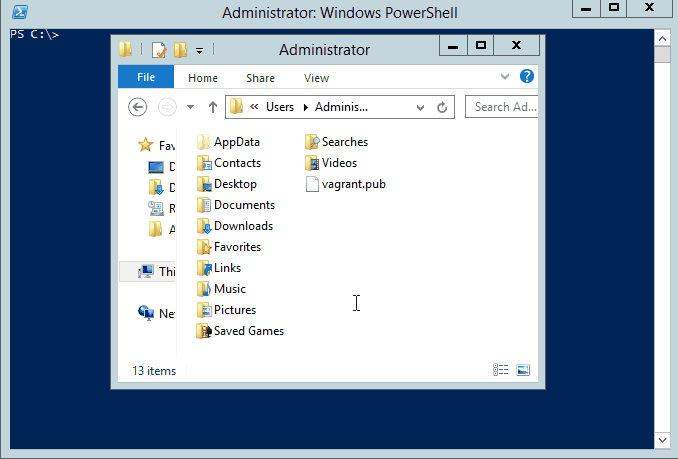
Task: Select Recent places under Favorites pane
Action: coord(162,208)
